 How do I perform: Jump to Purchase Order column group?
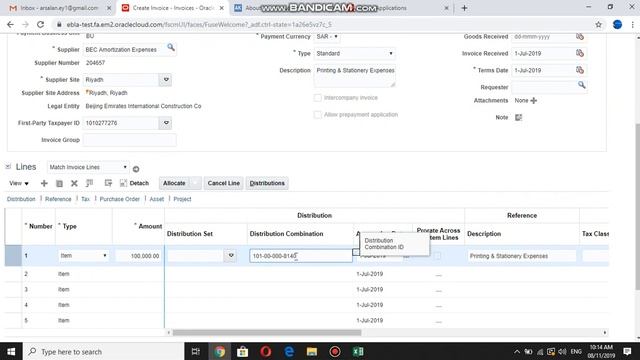pos(120,199)
